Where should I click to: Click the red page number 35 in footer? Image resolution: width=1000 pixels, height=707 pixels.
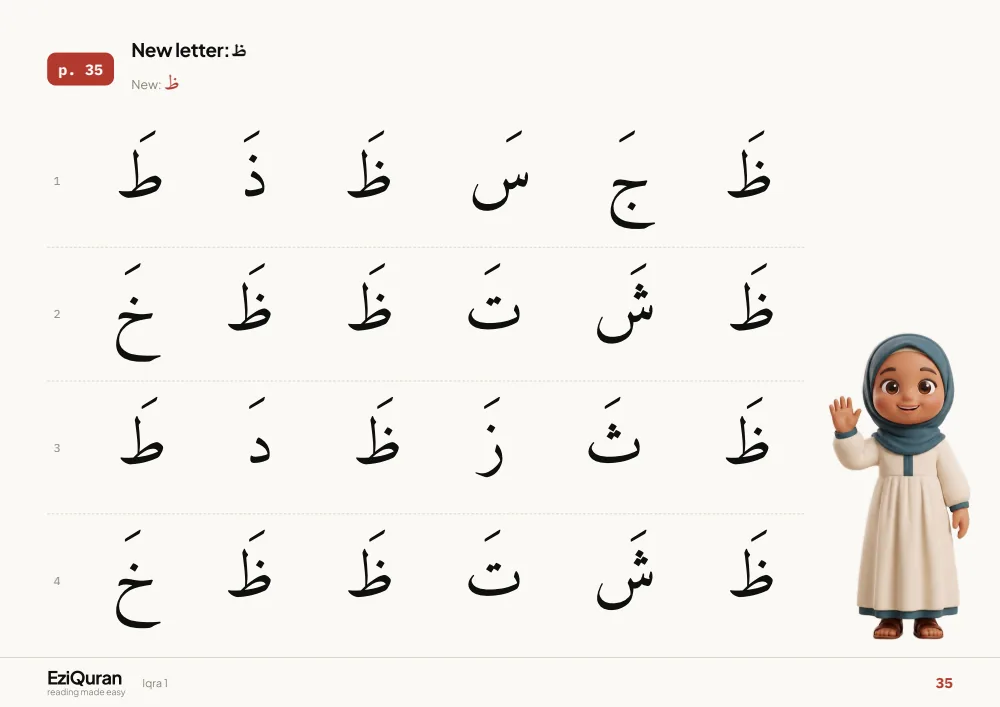tap(944, 683)
